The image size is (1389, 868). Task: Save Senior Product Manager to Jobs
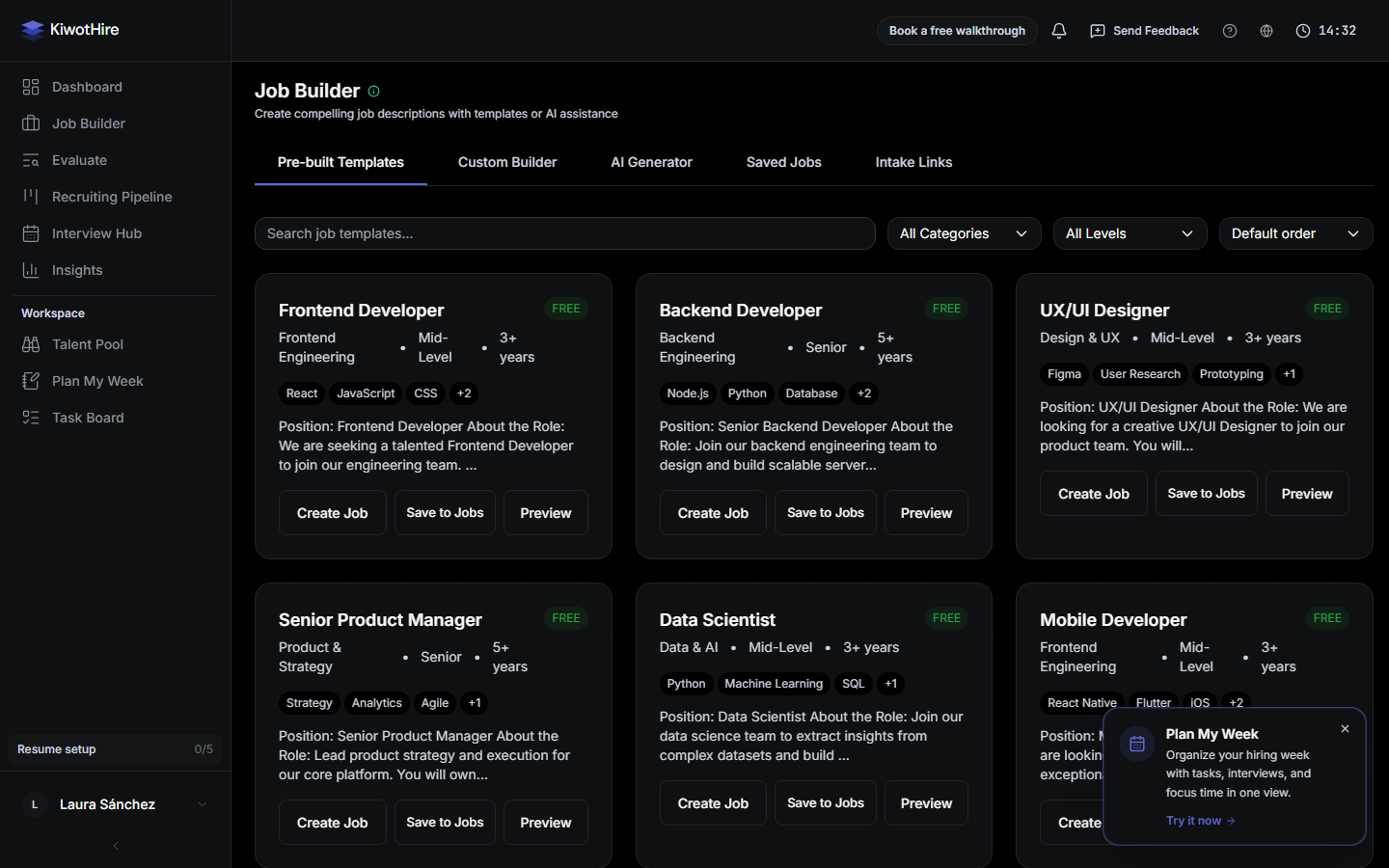click(445, 823)
